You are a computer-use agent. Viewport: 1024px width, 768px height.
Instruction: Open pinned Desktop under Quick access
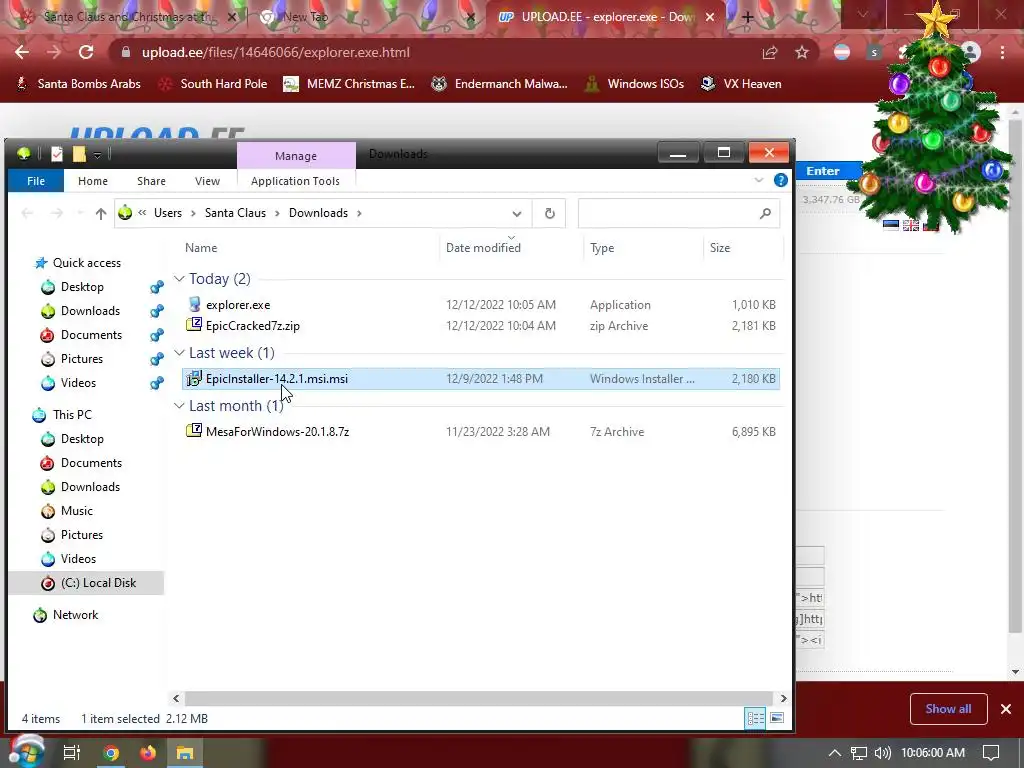(82, 287)
